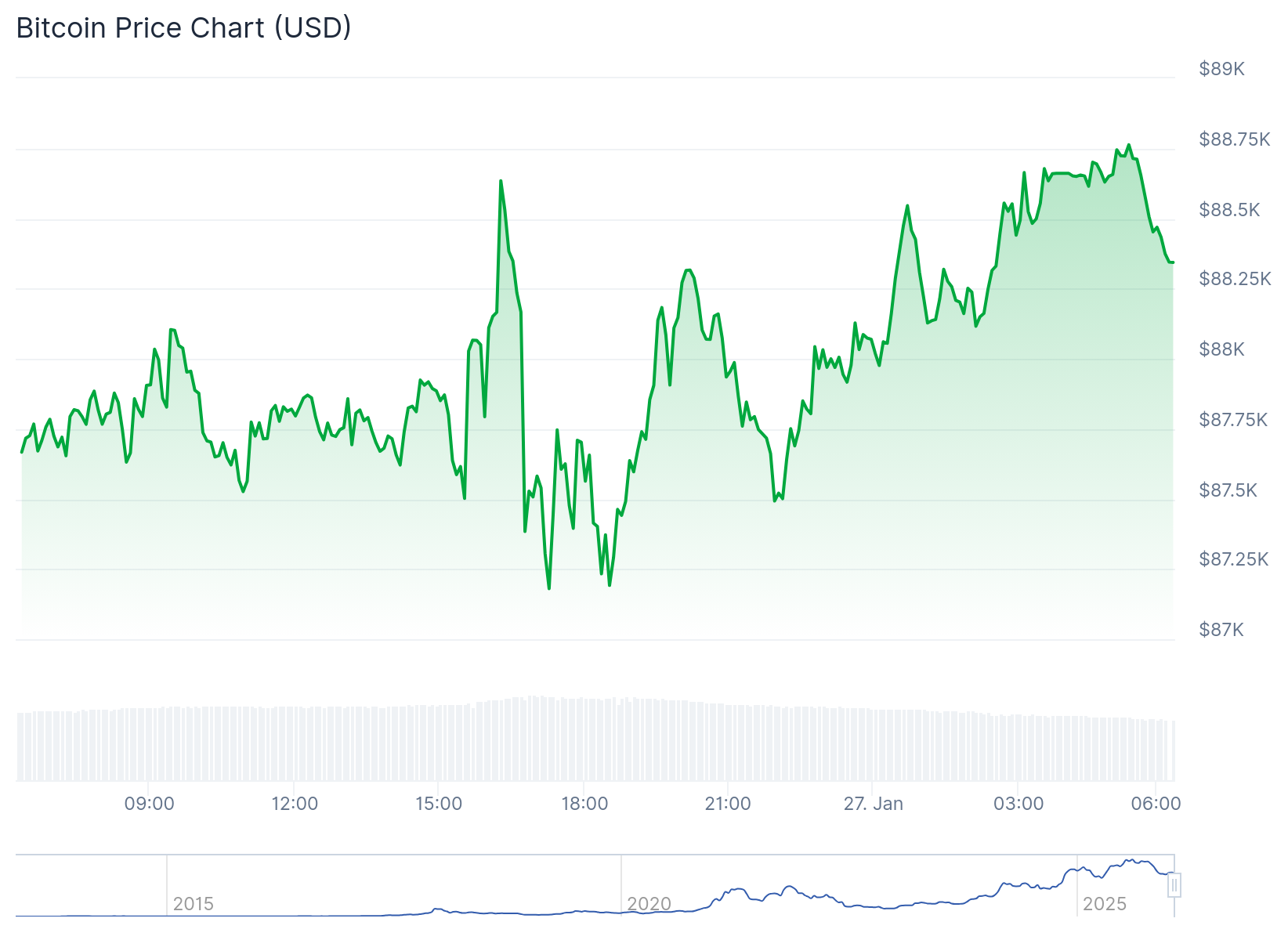Click the "27. Jan" date axis label
Screen dimensions: 1288x940
pos(873,804)
